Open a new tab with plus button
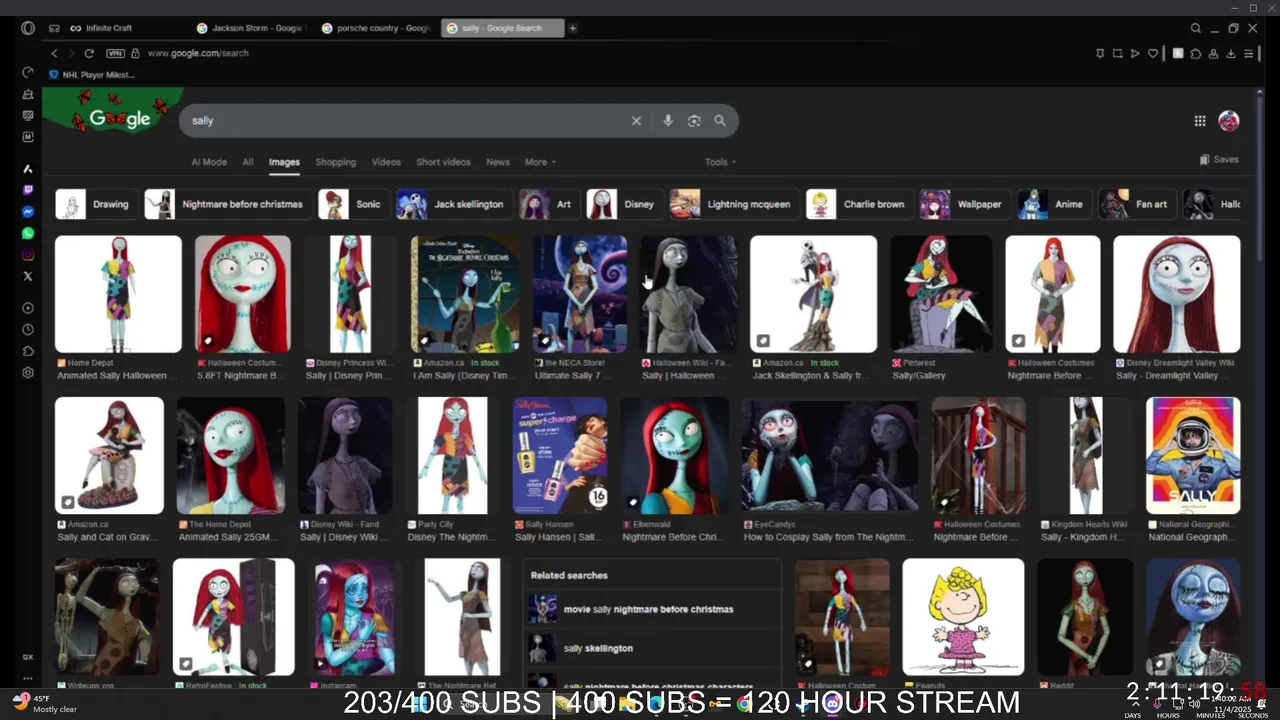 573,28
